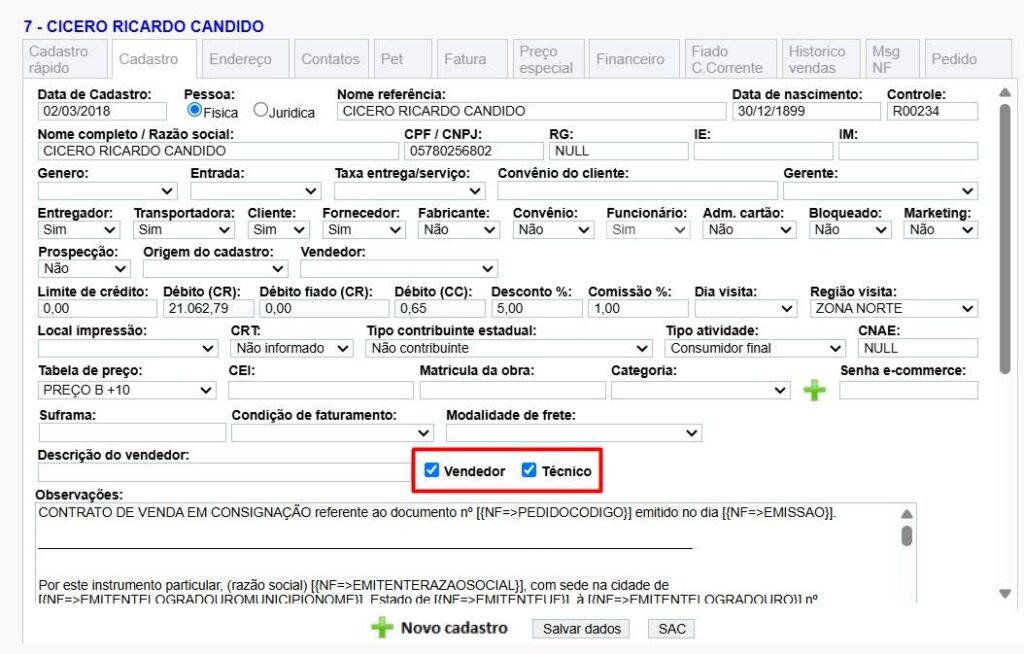Open the Transportadora dropdown

[x=184, y=230]
